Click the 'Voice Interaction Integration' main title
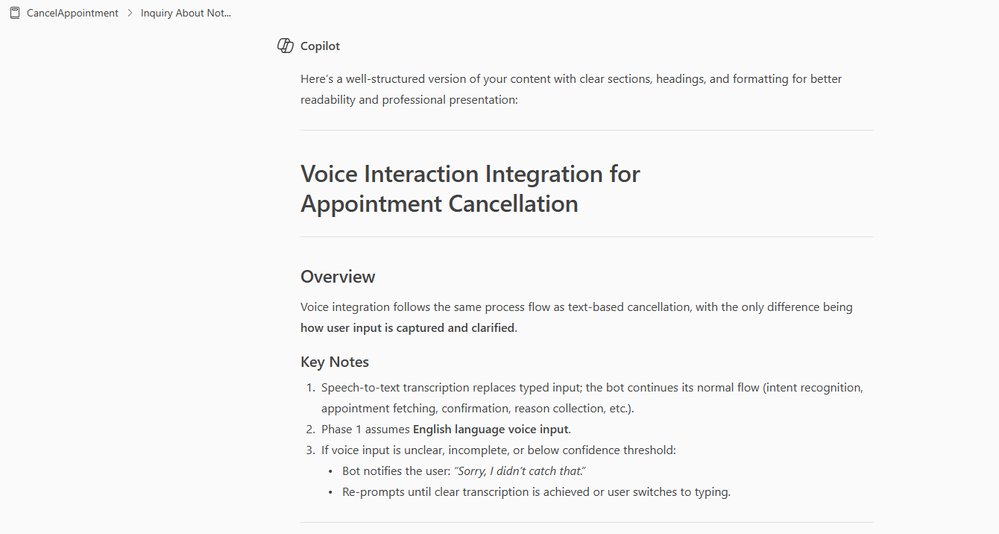This screenshot has width=999, height=534. pyautogui.click(x=470, y=189)
